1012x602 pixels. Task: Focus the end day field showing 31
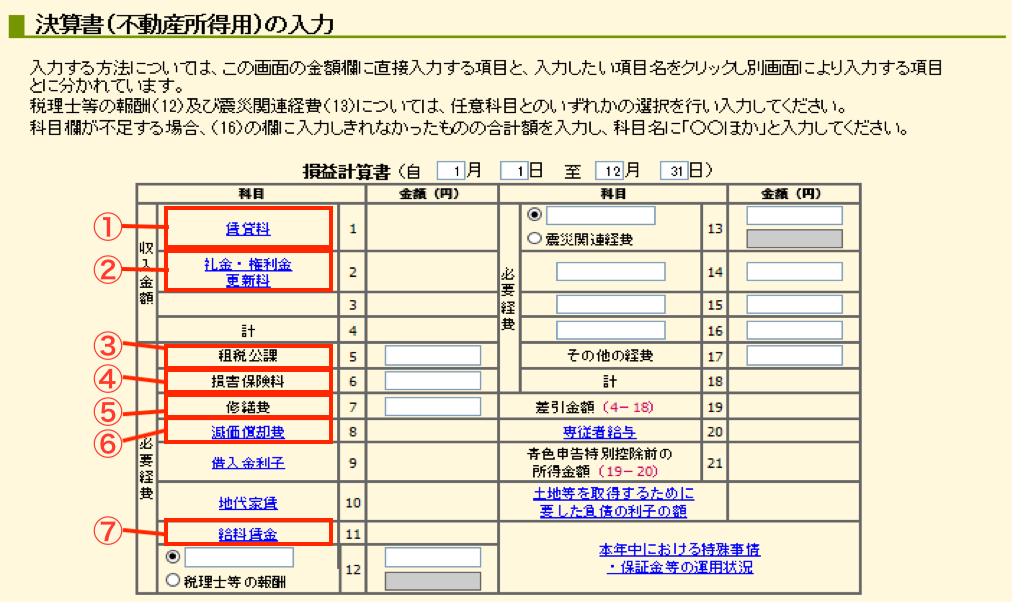tap(674, 171)
